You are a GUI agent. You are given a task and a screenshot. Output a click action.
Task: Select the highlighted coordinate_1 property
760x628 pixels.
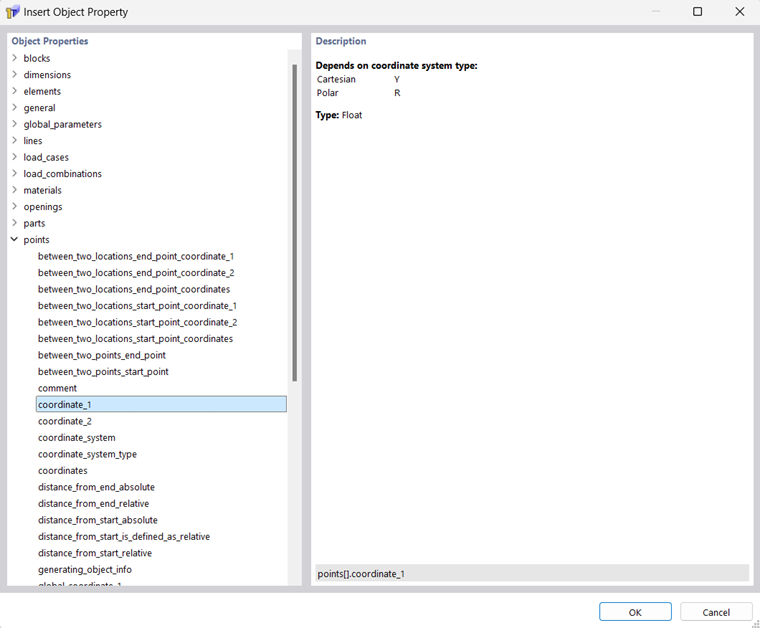161,404
